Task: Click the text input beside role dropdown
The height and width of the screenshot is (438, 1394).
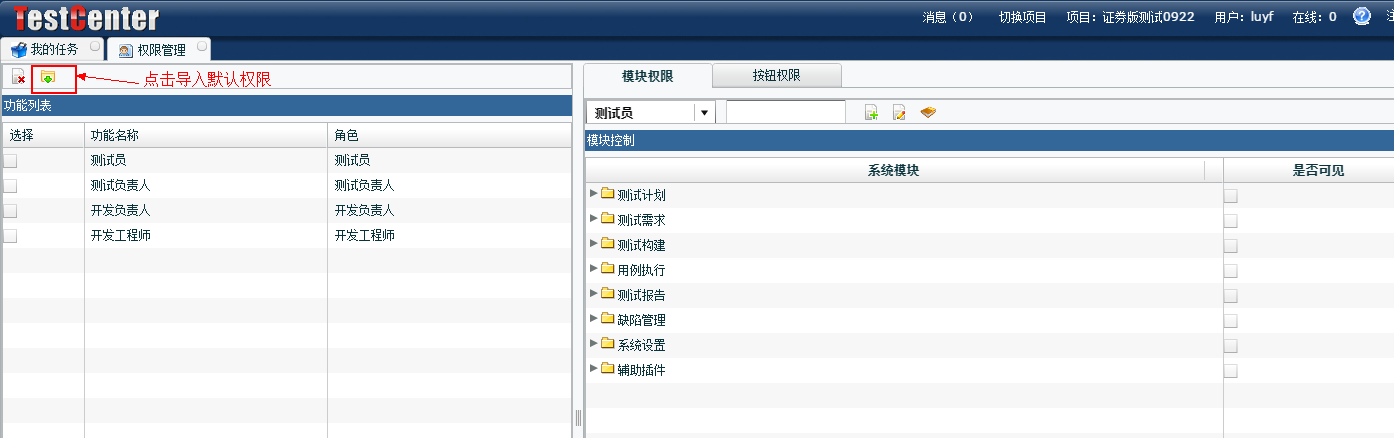Action: (x=785, y=113)
